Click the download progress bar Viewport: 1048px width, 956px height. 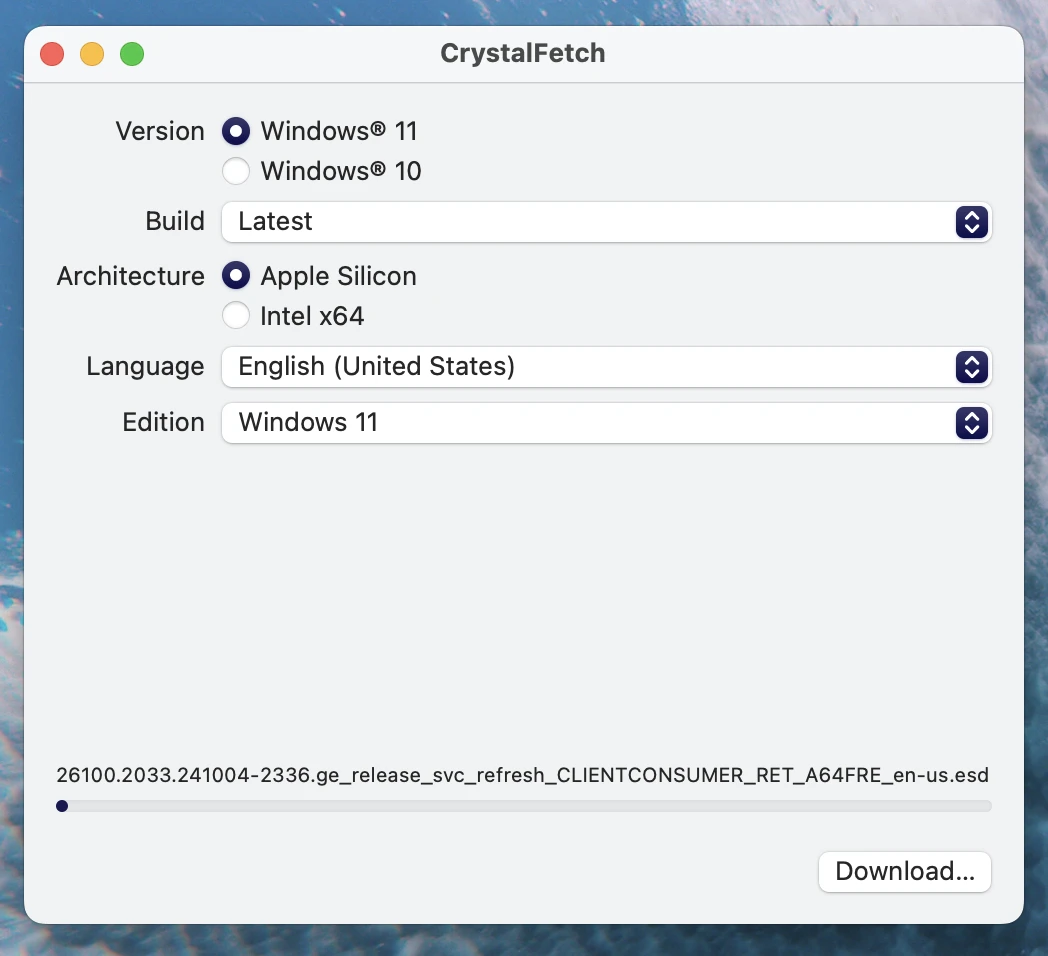(523, 806)
